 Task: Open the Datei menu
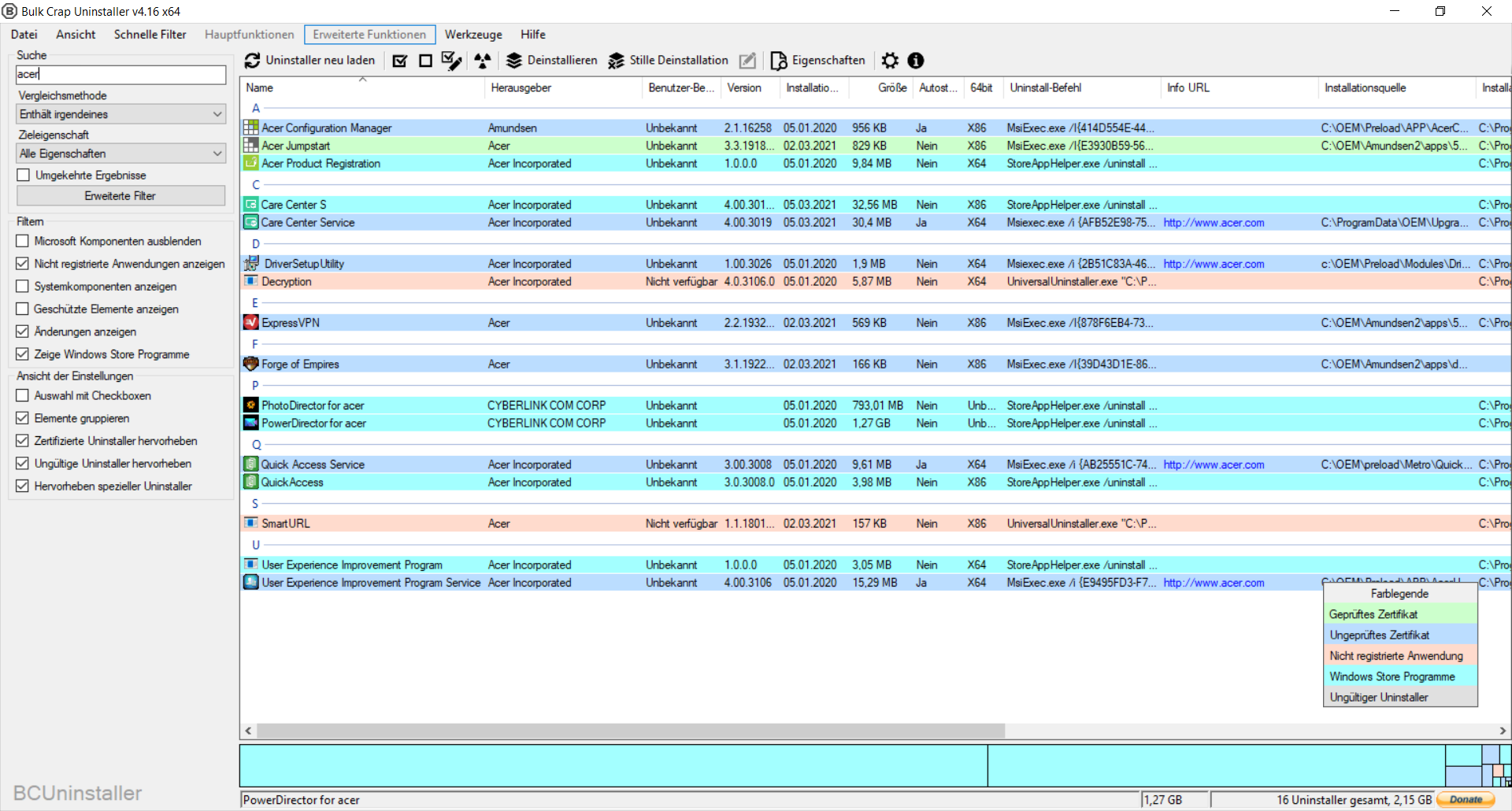click(x=24, y=35)
